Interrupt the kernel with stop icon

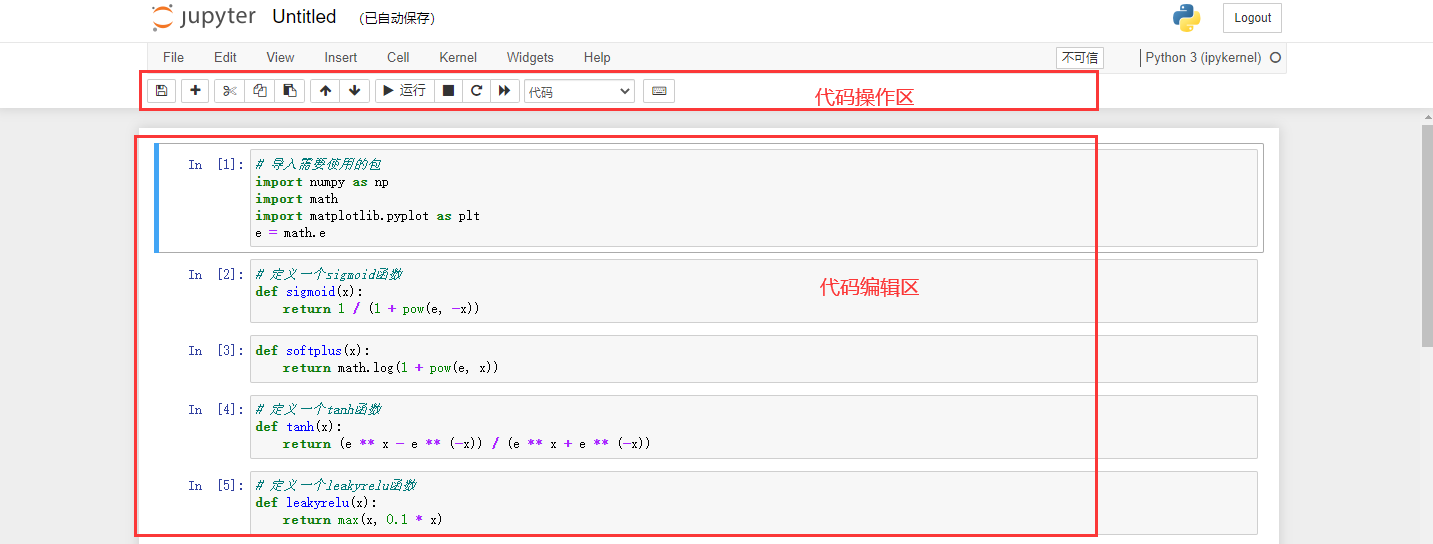tap(448, 91)
